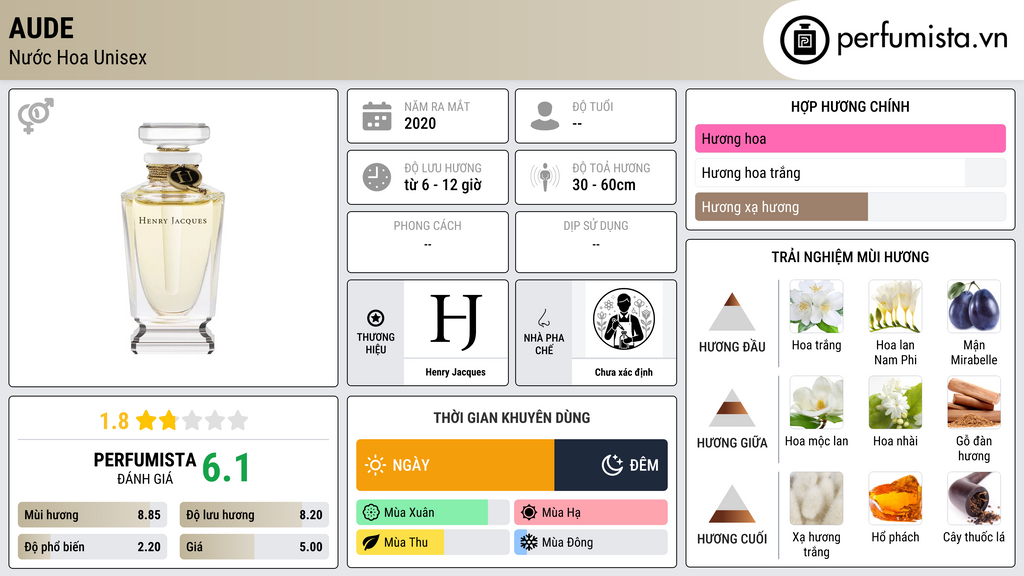This screenshot has height=576, width=1024.
Task: Click the ĐÊM night segment
Action: 611,465
